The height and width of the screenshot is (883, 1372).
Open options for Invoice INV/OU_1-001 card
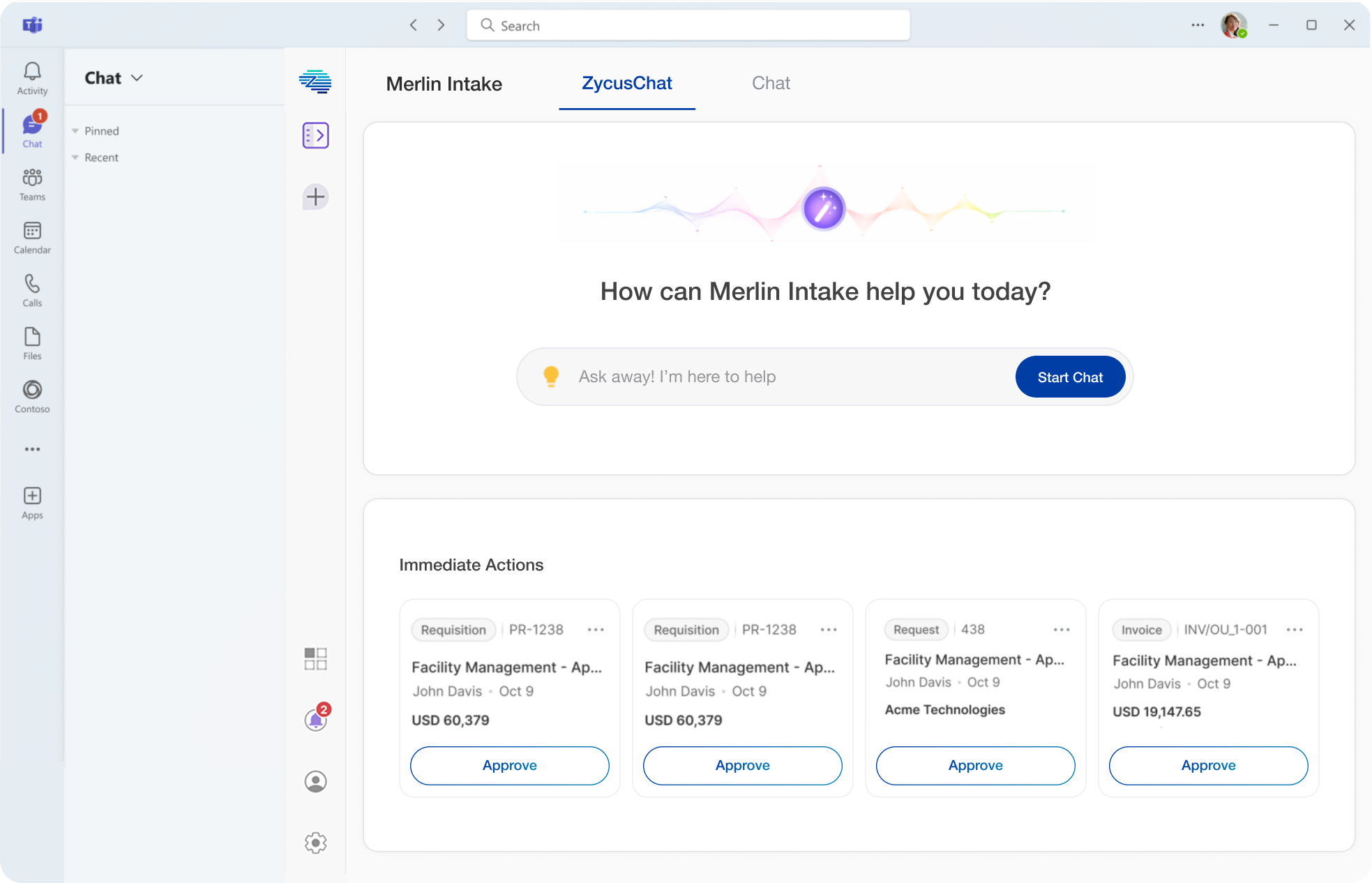[x=1295, y=630]
